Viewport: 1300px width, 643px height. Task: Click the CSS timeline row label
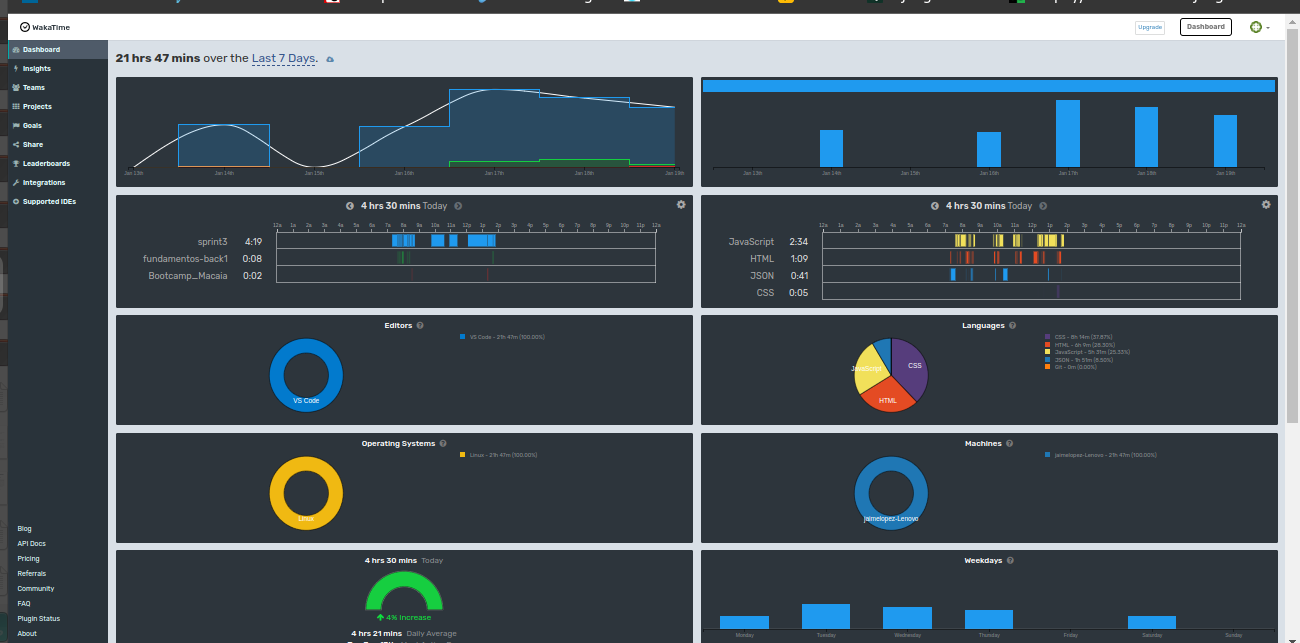pyautogui.click(x=766, y=292)
